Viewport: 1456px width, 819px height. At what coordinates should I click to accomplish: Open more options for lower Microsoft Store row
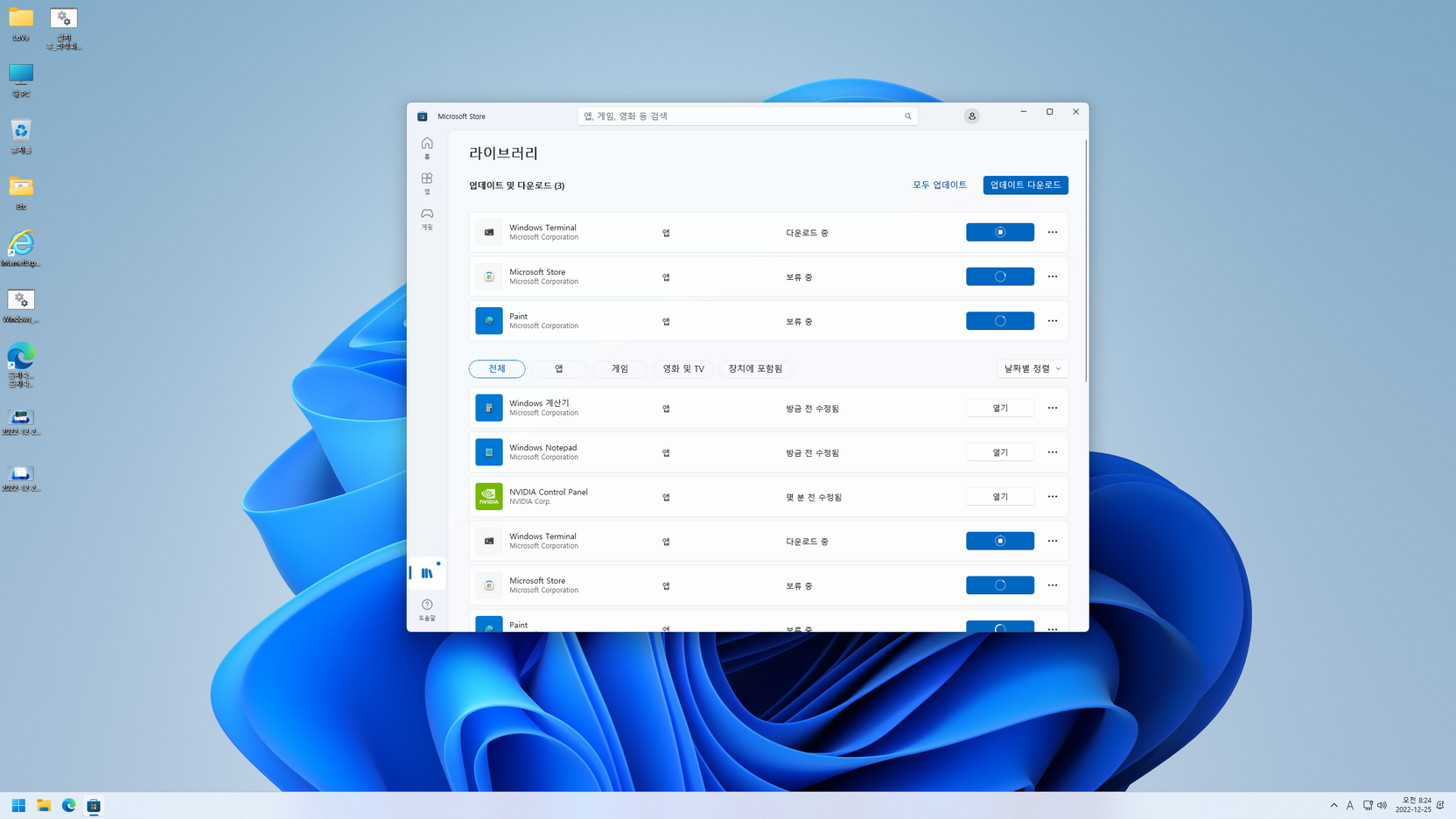click(x=1053, y=585)
